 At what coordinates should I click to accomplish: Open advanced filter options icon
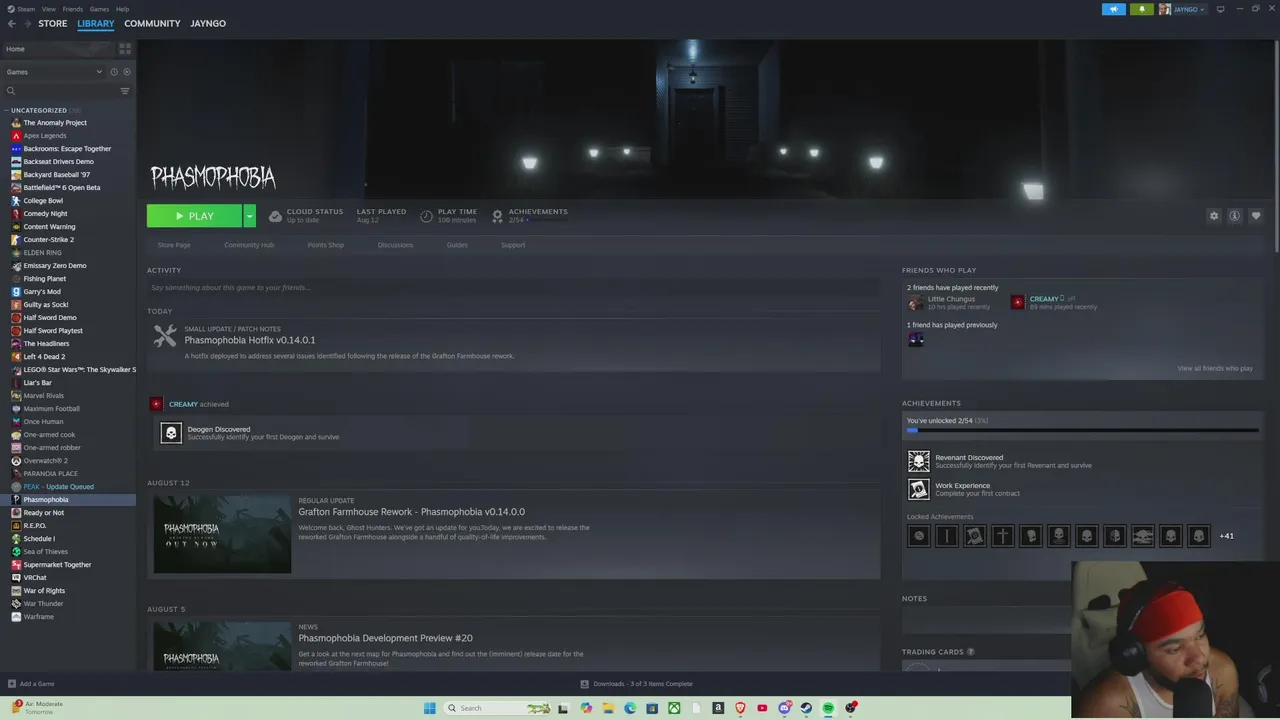tap(125, 91)
